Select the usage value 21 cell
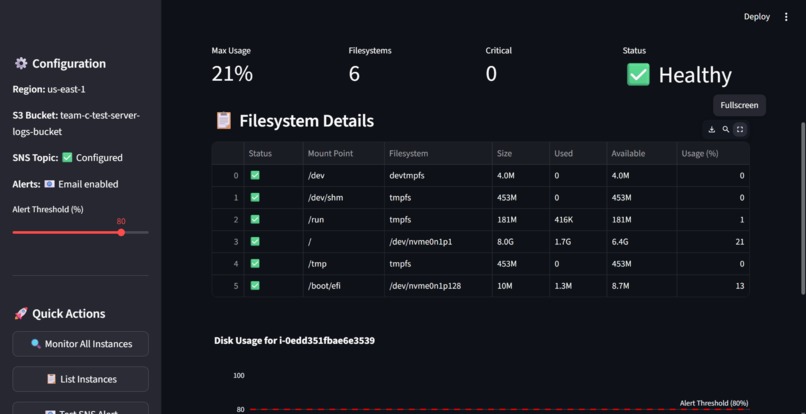 [713, 242]
